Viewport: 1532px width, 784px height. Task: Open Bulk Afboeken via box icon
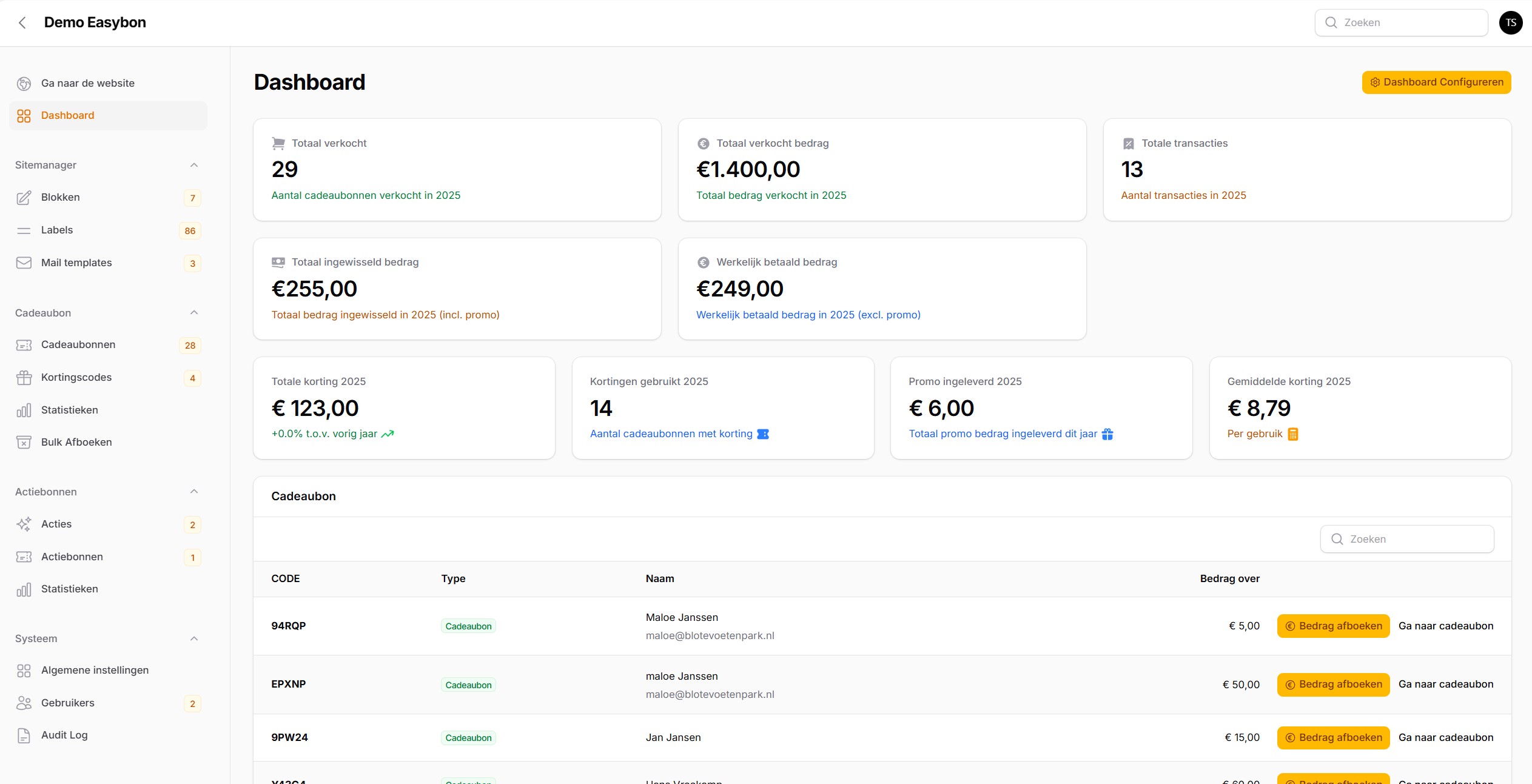pos(24,443)
